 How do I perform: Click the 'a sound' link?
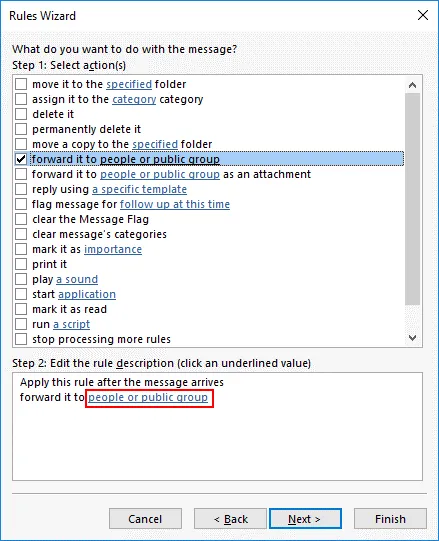(77, 279)
